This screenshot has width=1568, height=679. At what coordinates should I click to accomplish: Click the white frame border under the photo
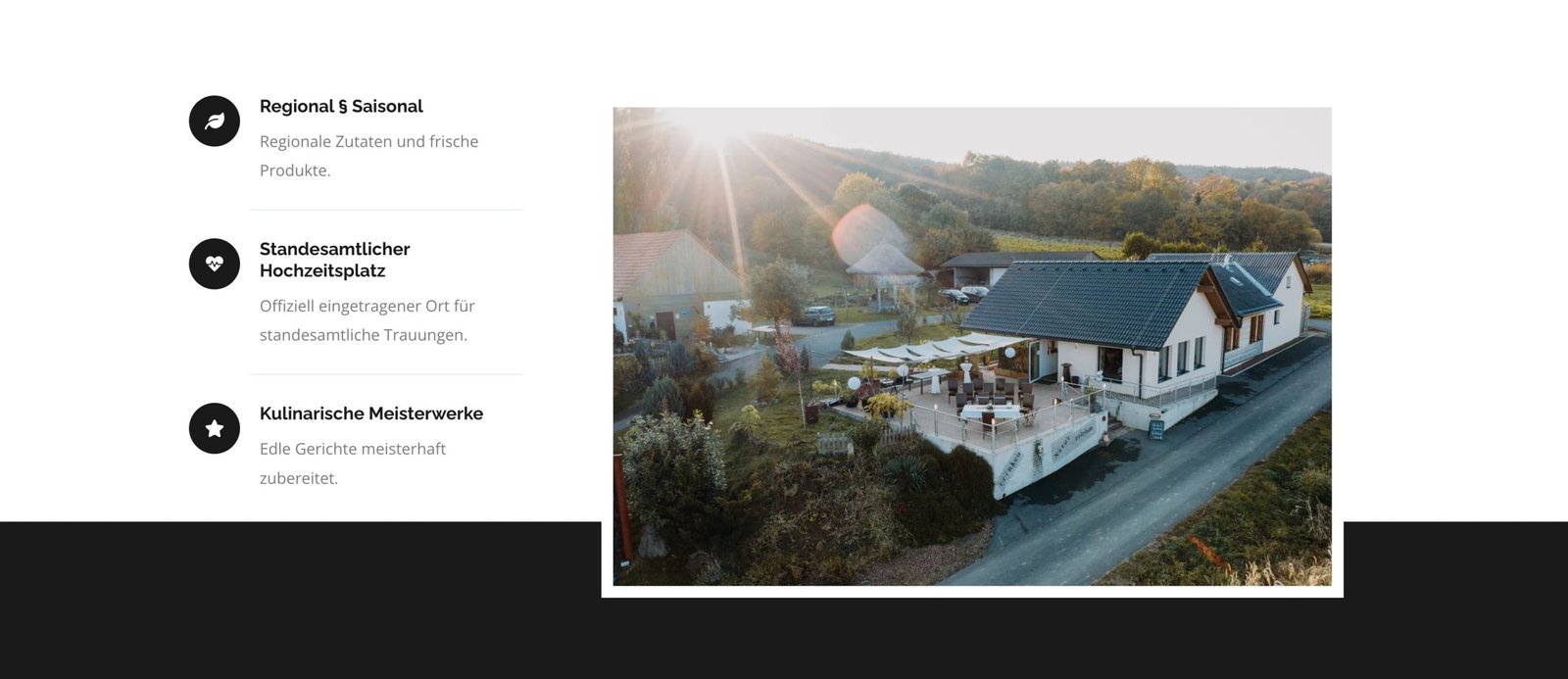972,592
